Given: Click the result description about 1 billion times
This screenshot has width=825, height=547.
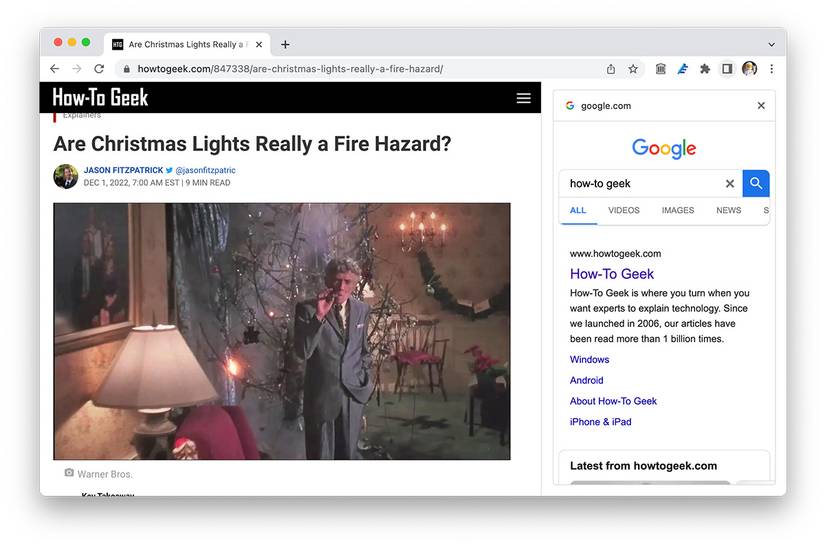Looking at the screenshot, I should pyautogui.click(x=660, y=316).
